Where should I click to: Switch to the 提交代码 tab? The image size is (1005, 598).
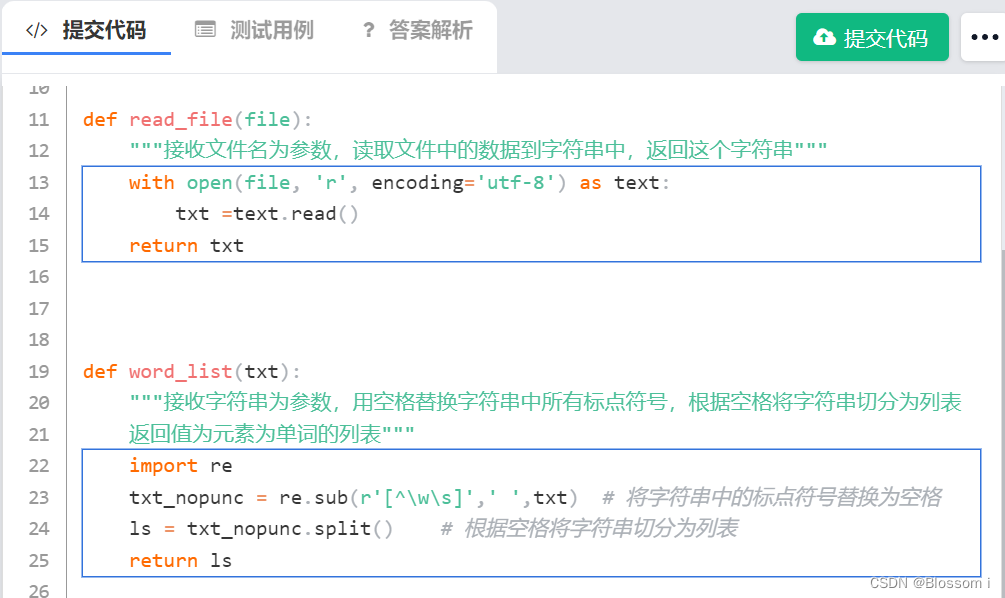[x=87, y=30]
